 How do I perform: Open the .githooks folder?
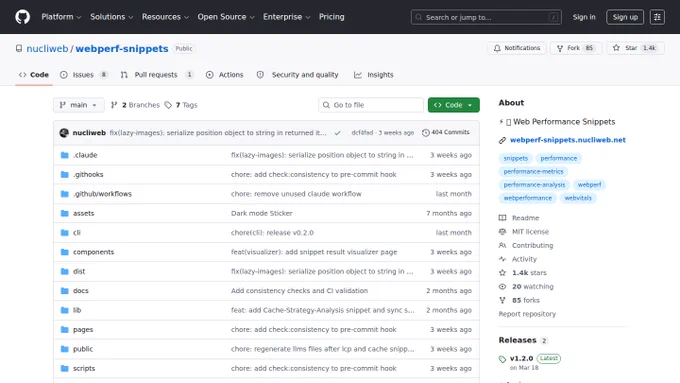pyautogui.click(x=88, y=174)
